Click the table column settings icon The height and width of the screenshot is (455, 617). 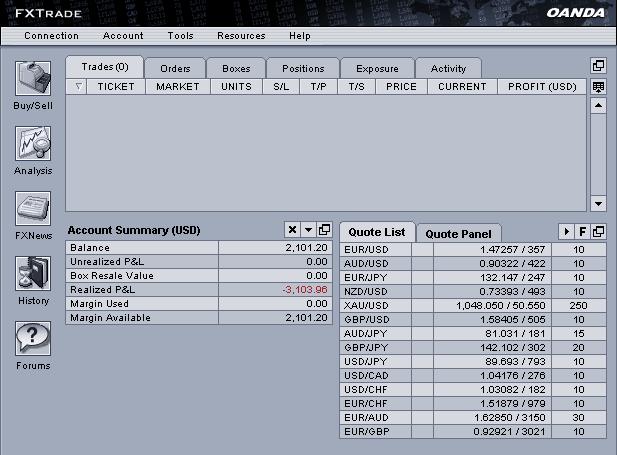click(598, 87)
